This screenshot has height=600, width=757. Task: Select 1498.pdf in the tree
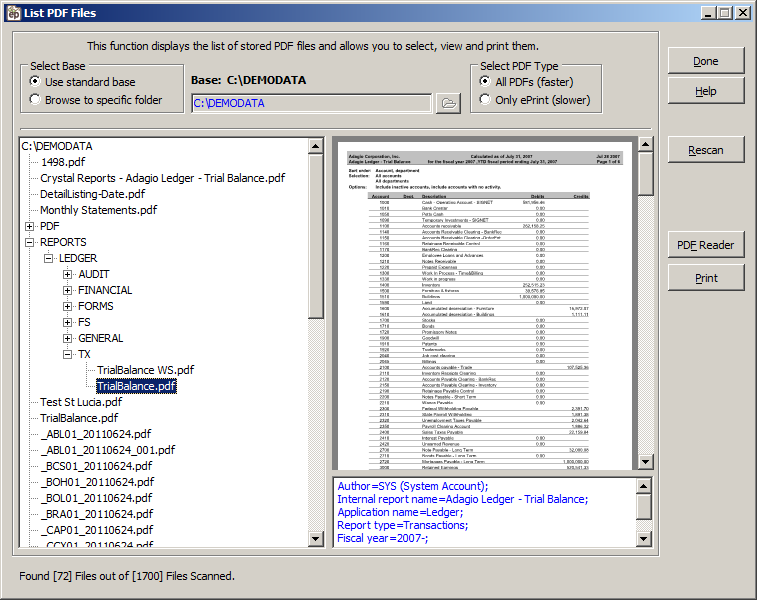[63, 162]
